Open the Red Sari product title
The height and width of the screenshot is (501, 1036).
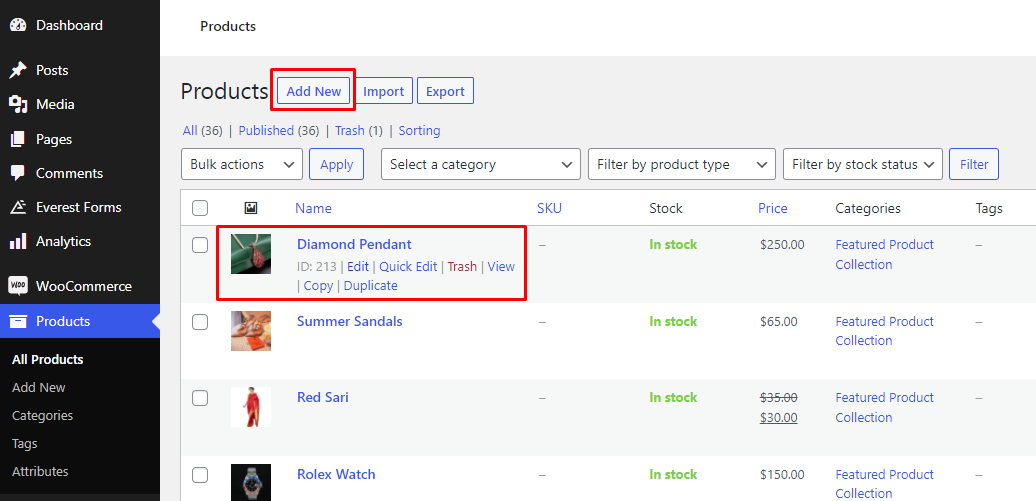coord(323,397)
